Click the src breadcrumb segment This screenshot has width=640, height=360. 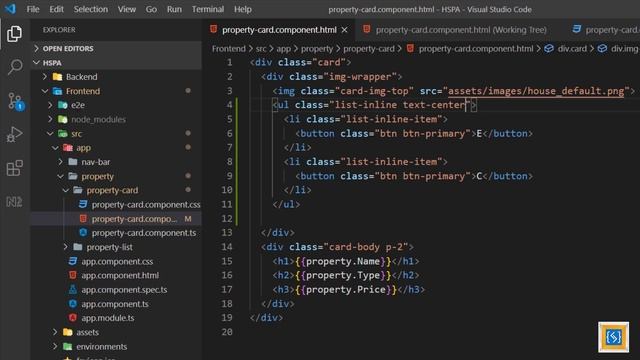261,49
